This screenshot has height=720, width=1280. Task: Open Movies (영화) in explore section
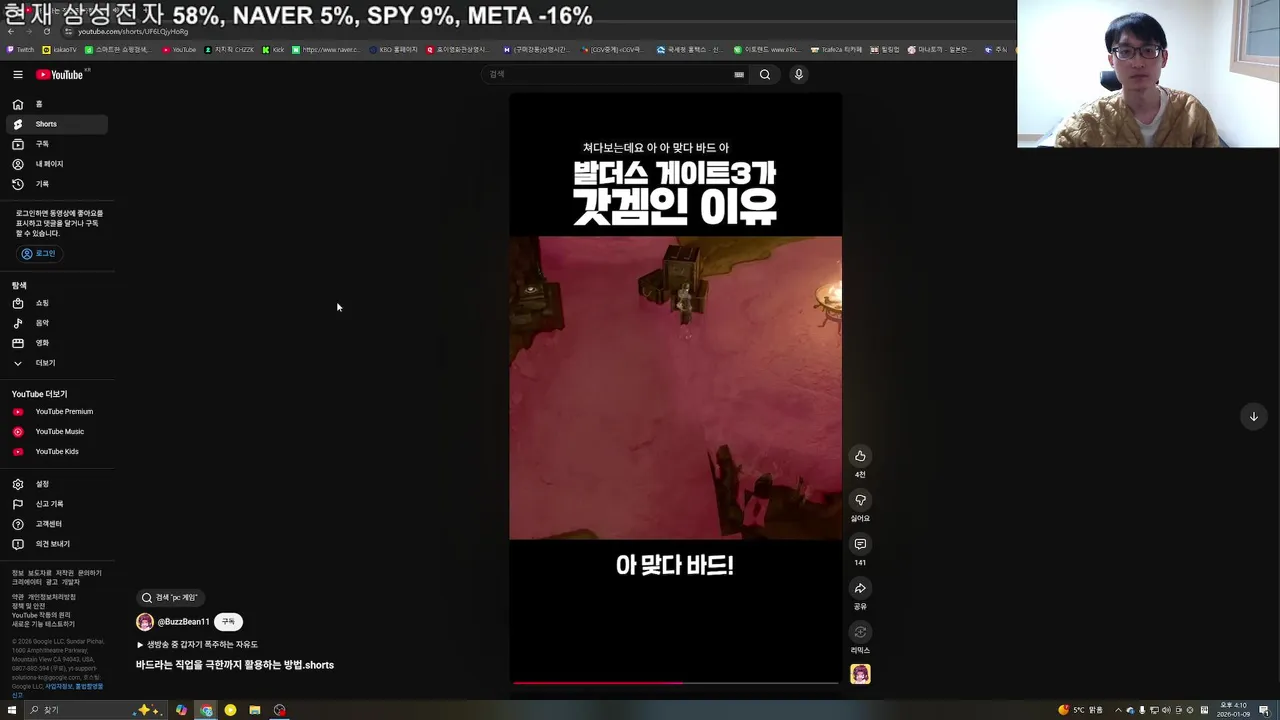57,343
